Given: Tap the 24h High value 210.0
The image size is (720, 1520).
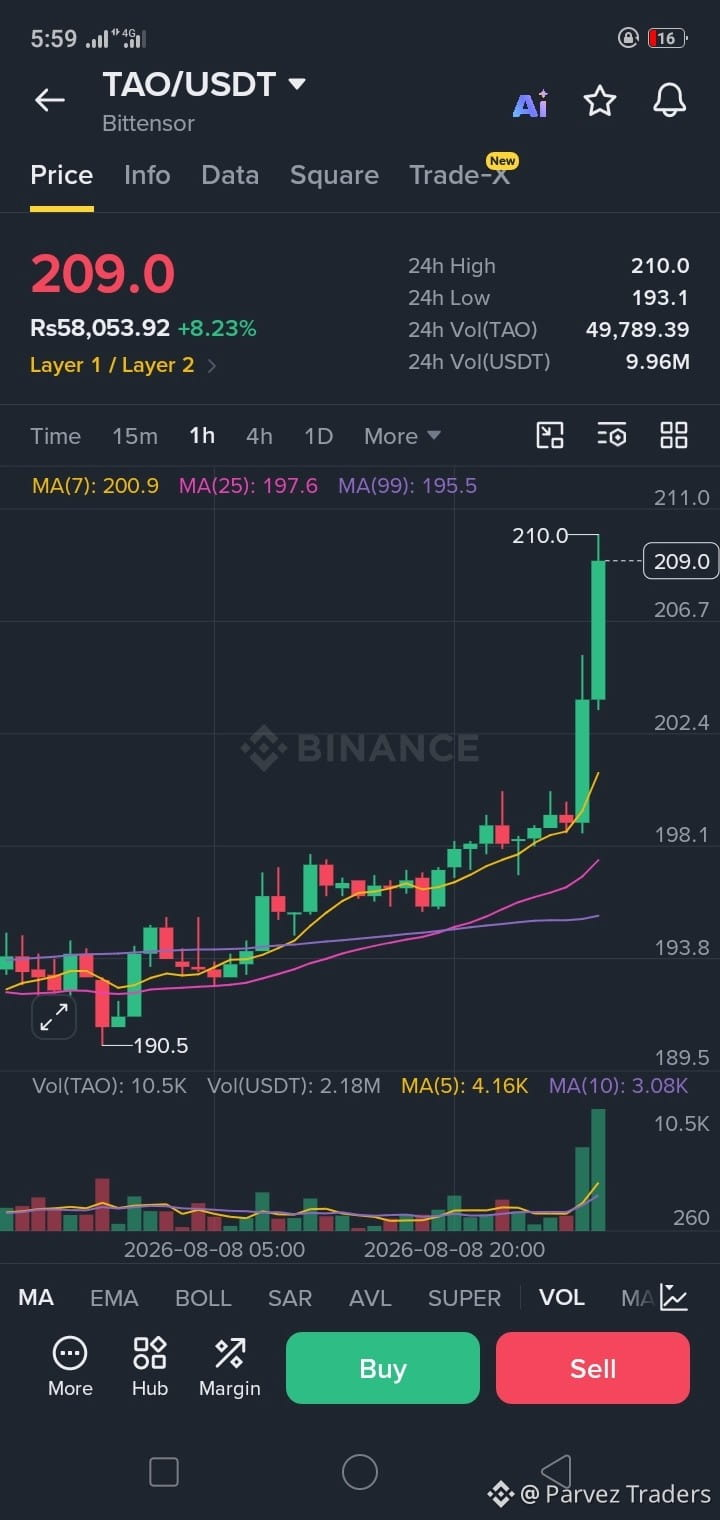Looking at the screenshot, I should pyautogui.click(x=660, y=266).
